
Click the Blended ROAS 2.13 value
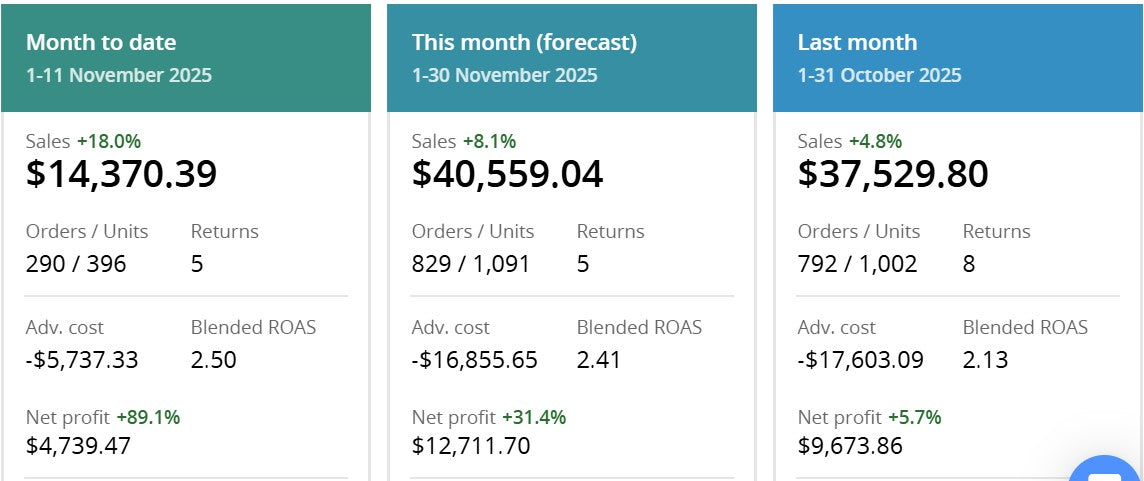pyautogui.click(x=985, y=360)
